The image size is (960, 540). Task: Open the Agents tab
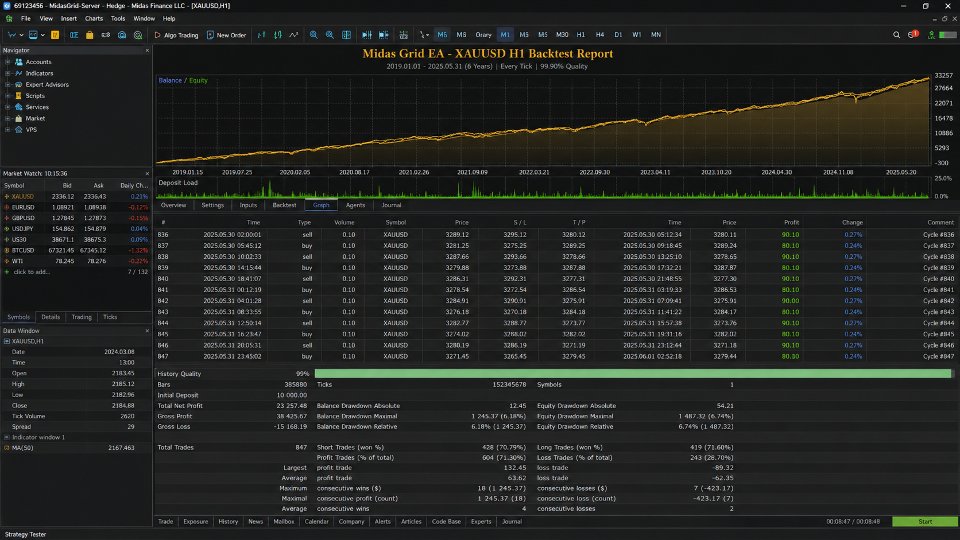[355, 205]
